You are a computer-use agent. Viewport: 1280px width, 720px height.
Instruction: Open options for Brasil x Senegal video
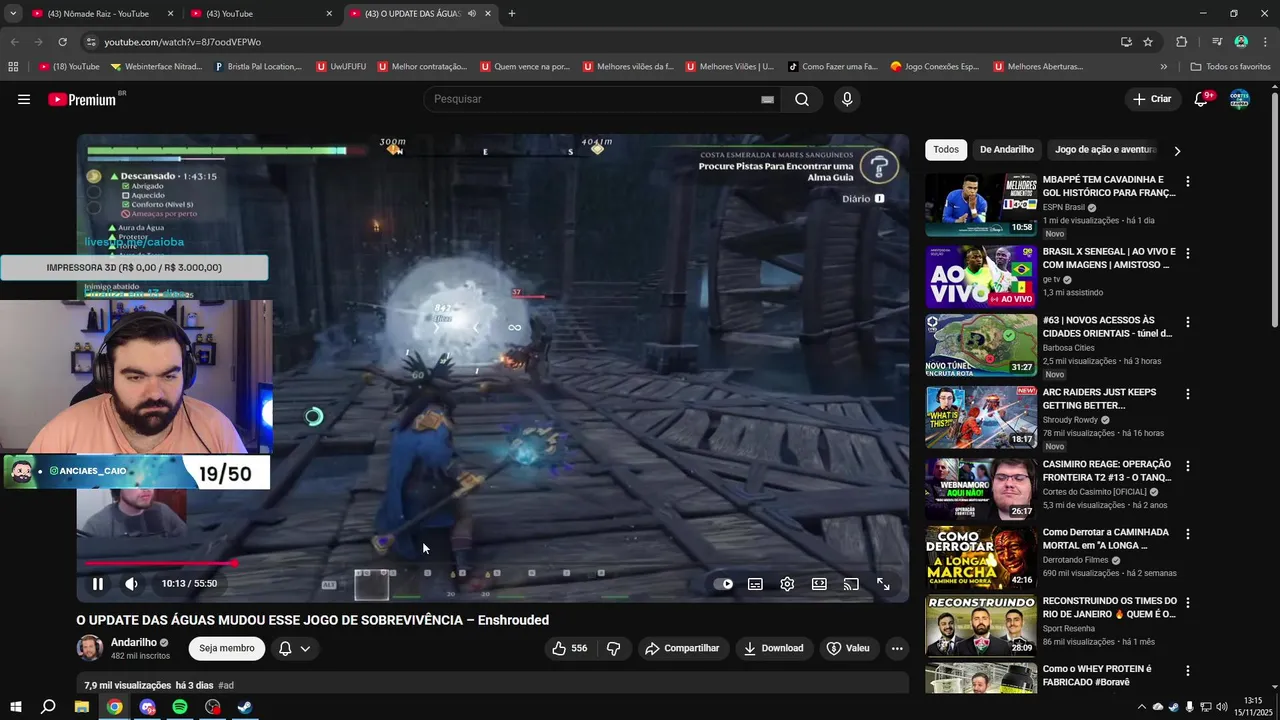point(1188,252)
